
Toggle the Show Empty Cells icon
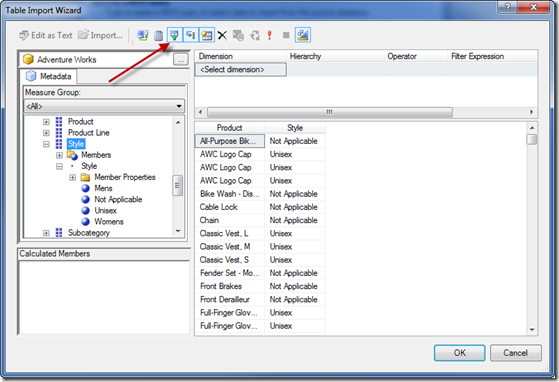[175, 35]
